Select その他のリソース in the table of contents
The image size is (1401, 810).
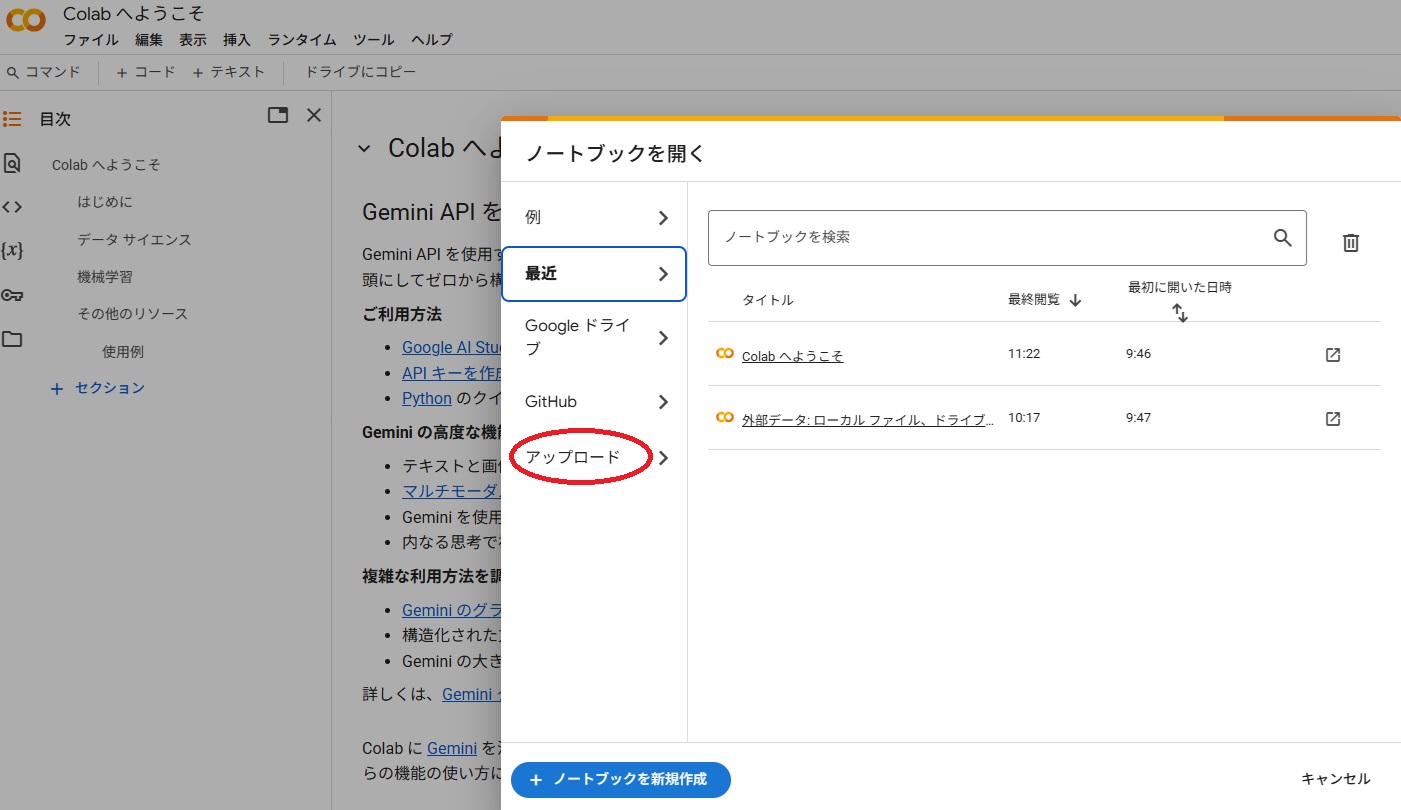[133, 314]
